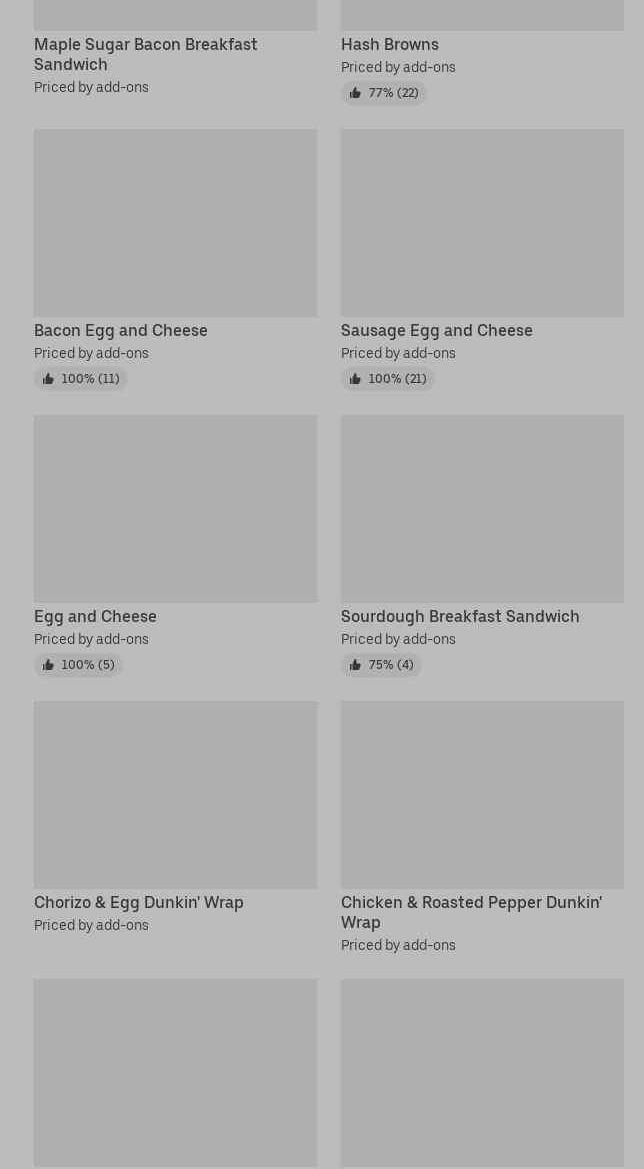This screenshot has height=1169, width=644.
Task: Click Sourdough Breakfast Sandwich title
Action: [x=459, y=616]
